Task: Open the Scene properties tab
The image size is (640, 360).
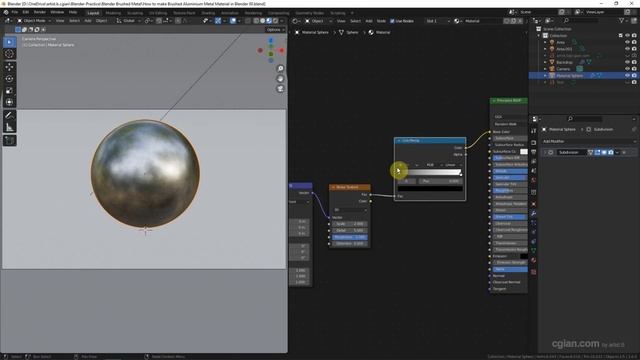Action: 533,171
